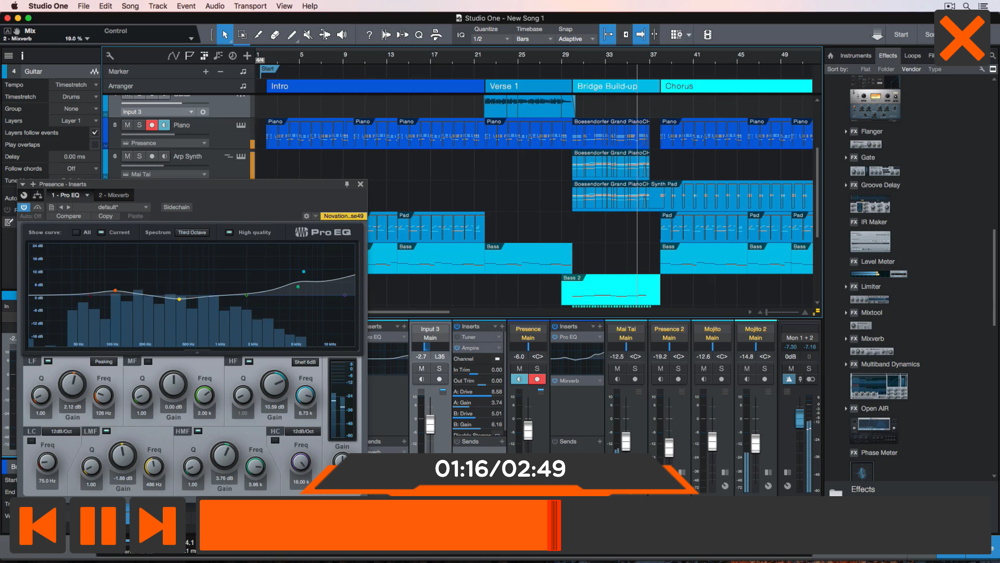The width and height of the screenshot is (1000, 563).
Task: Click the Third Octave spectrum button
Action: coord(192,233)
